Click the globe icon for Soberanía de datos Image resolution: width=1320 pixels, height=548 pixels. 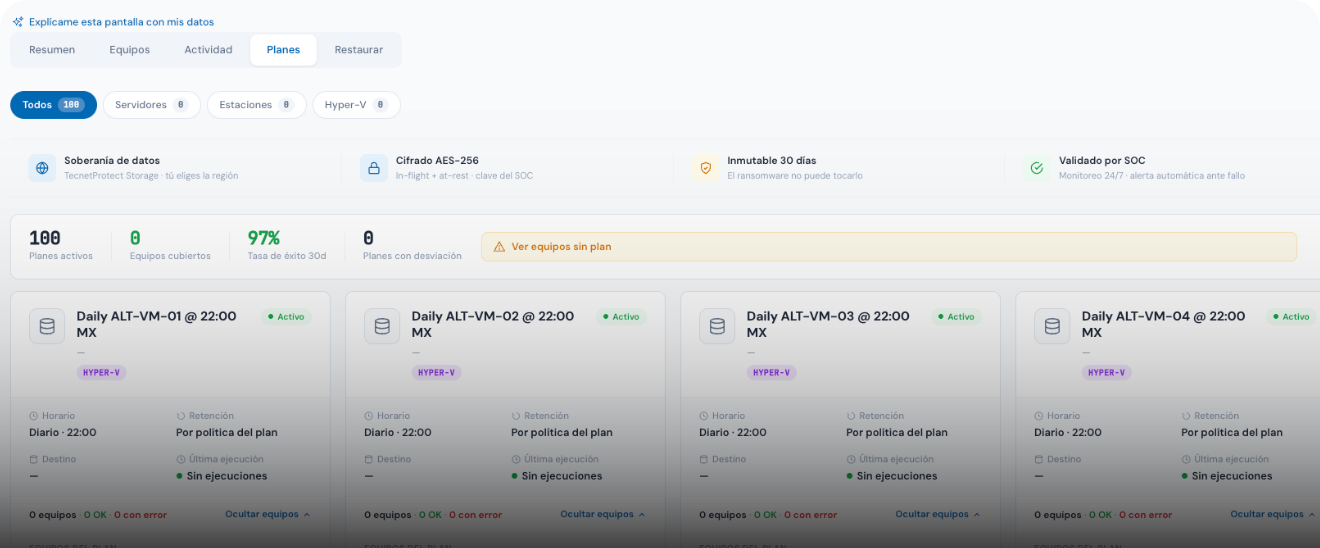pyautogui.click(x=42, y=168)
